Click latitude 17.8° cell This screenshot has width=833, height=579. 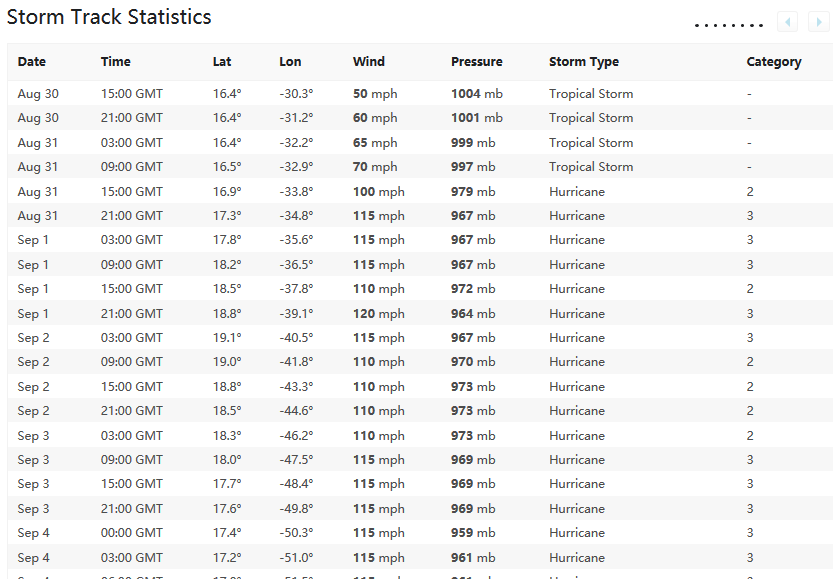coord(227,240)
